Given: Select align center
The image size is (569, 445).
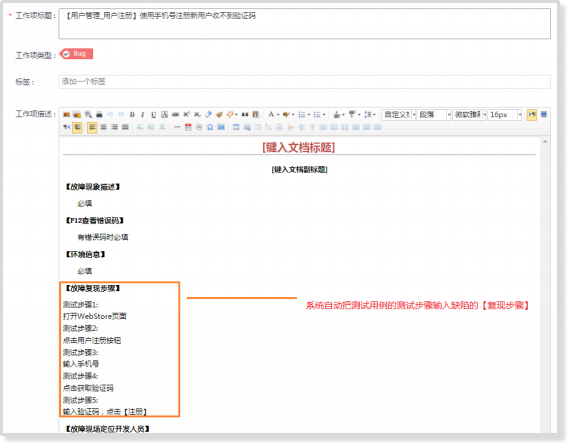Looking at the screenshot, I should 103,127.
